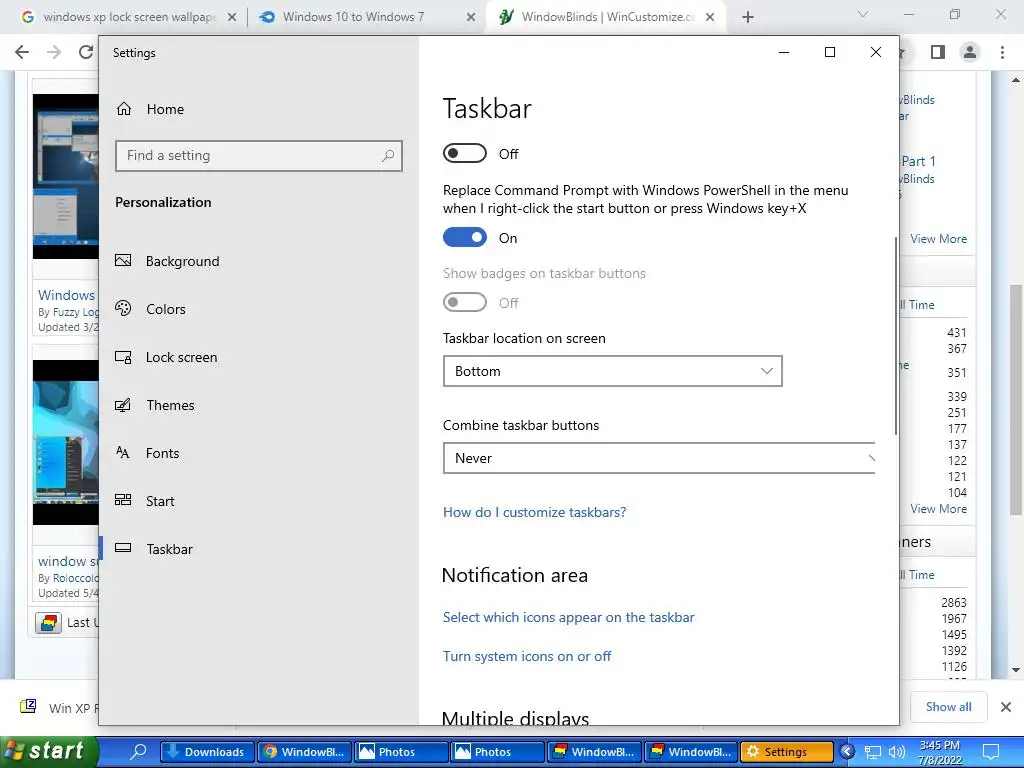This screenshot has height=768, width=1024.
Task: Click the browser page scrollbar
Action: point(1016,400)
